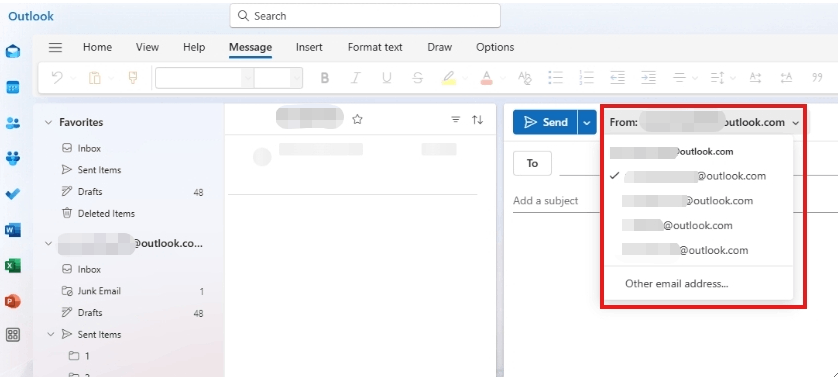The image size is (838, 377).
Task: Launch the Word app icon
Action: [13, 230]
